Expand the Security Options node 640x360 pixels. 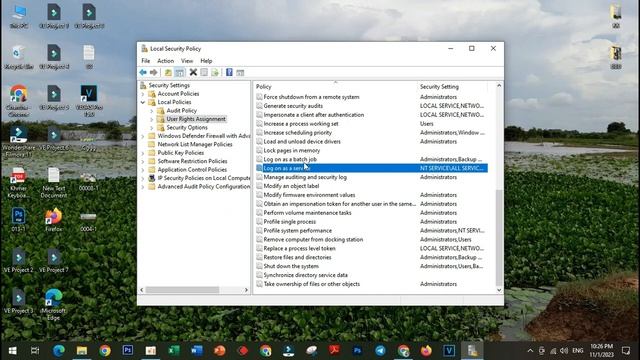(152, 128)
